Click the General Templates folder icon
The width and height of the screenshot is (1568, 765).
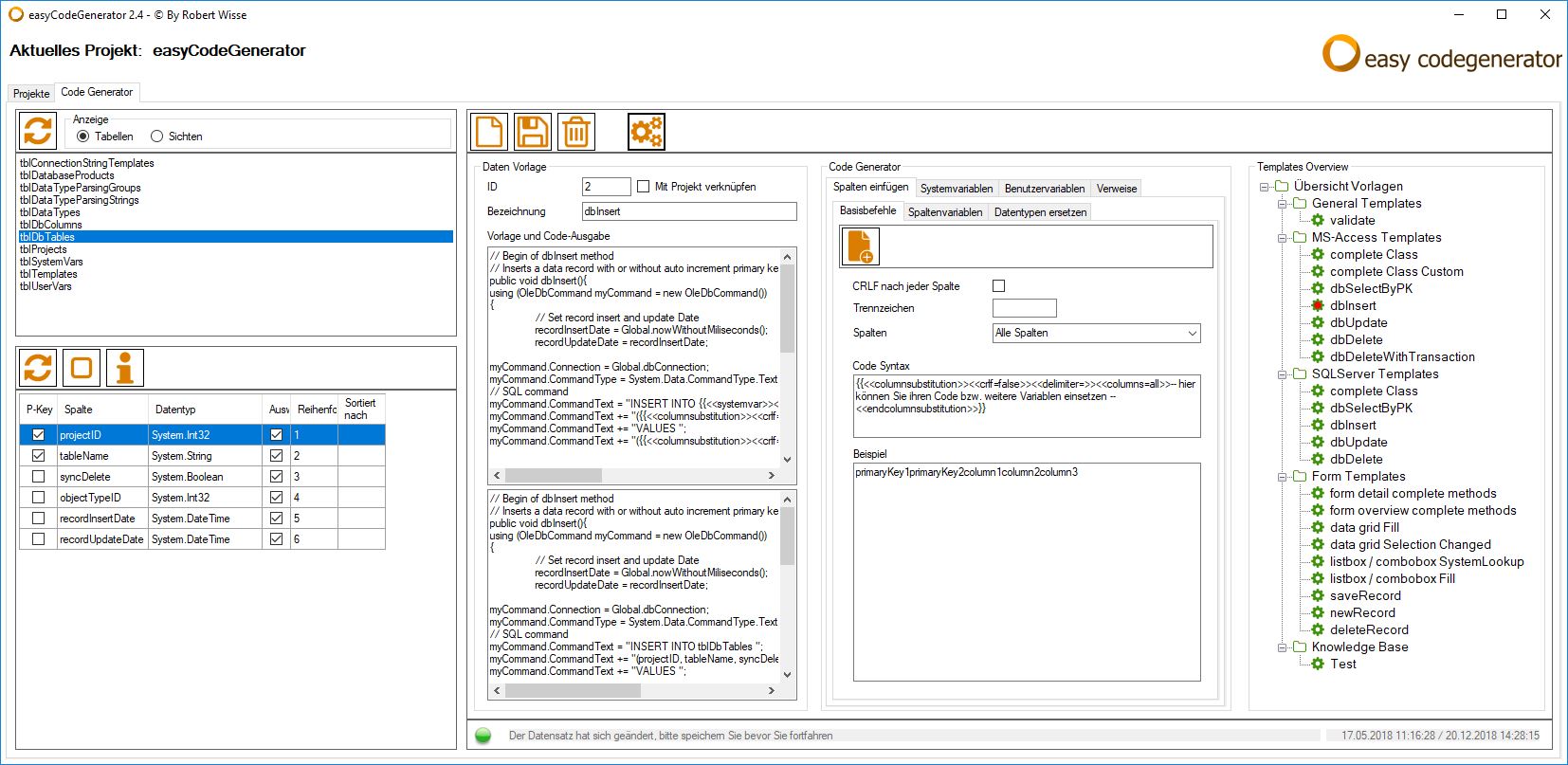[1300, 203]
